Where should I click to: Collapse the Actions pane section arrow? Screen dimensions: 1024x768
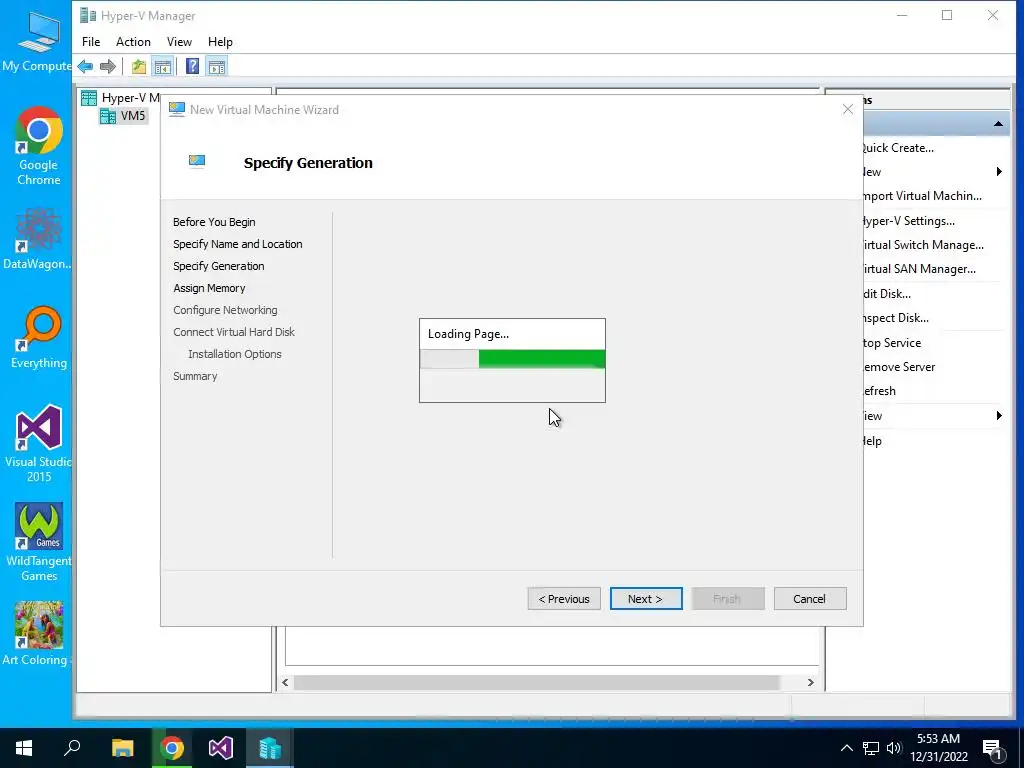(998, 124)
